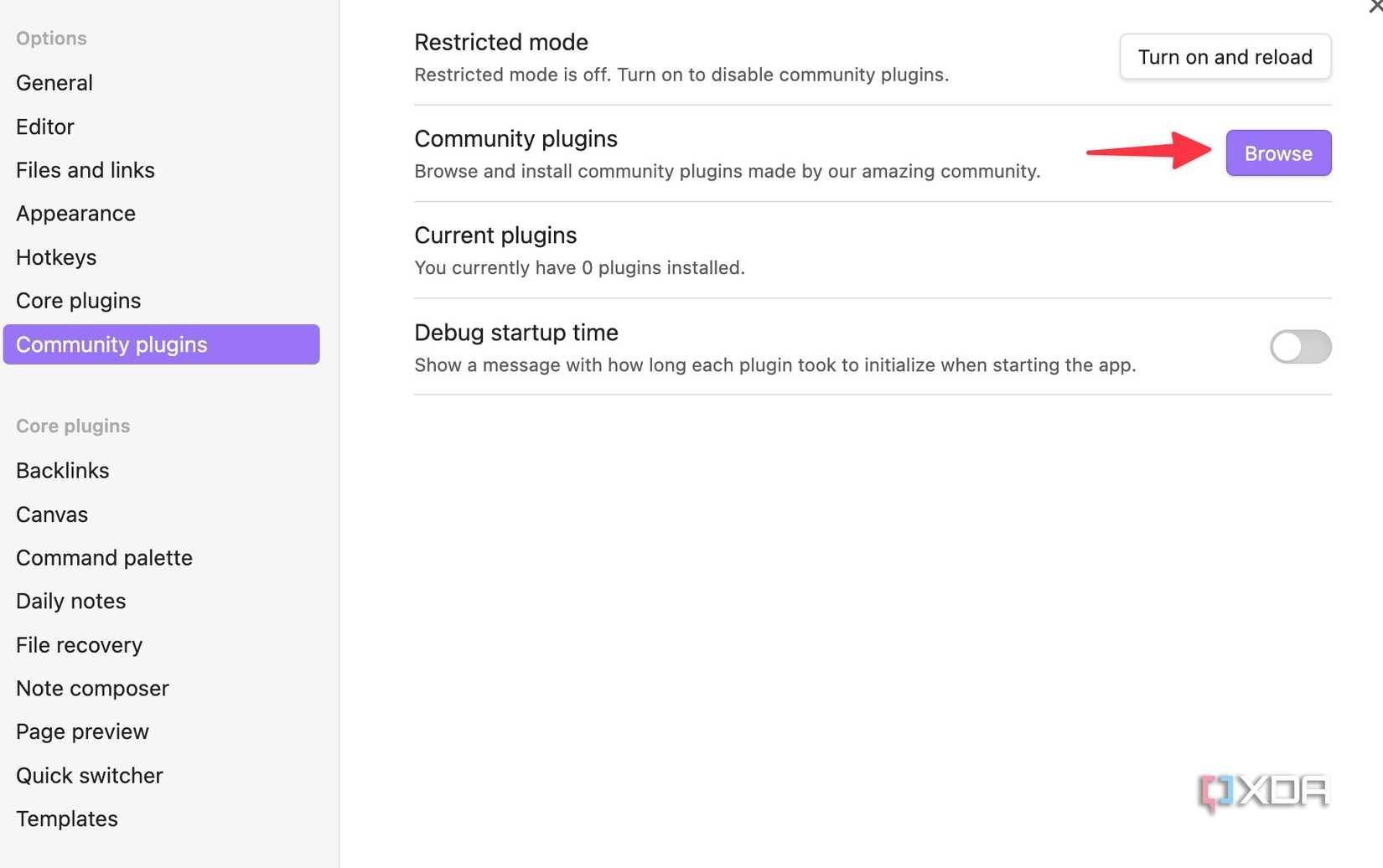Screen dimensions: 1383x868
Task: Open Templates plugin settings
Action: point(67,819)
